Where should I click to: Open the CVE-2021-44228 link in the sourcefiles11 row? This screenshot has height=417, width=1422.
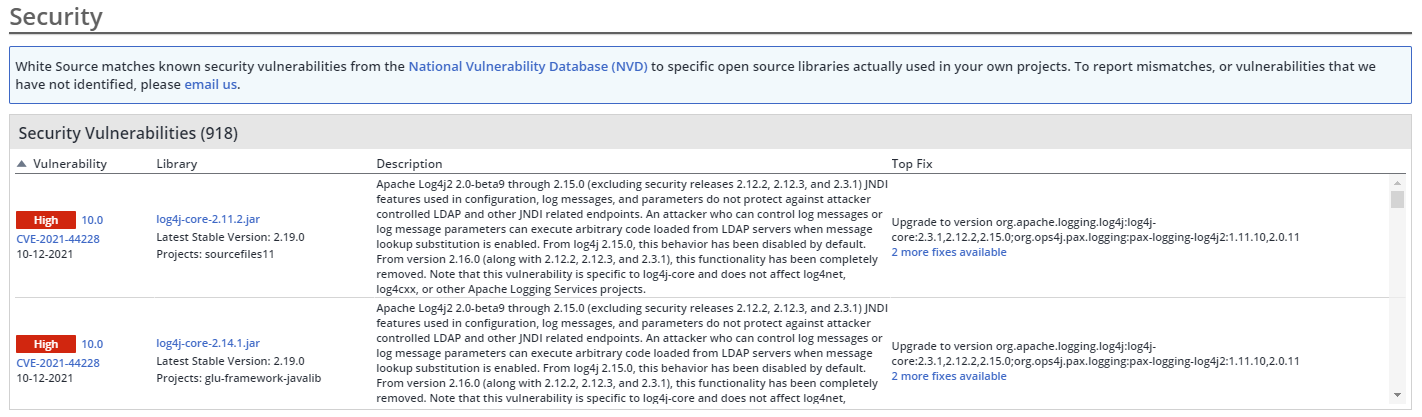click(58, 239)
